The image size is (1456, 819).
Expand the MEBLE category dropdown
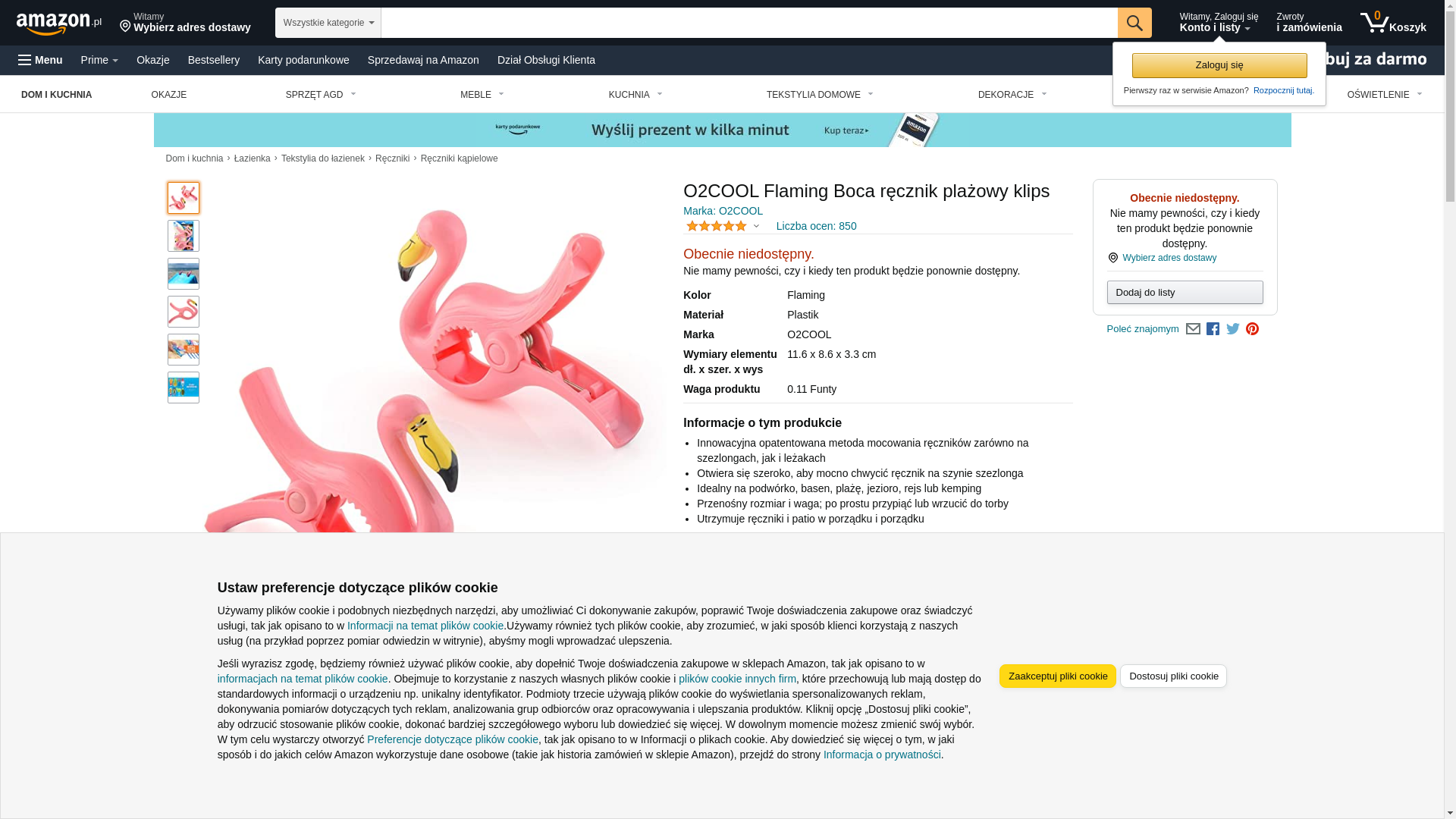(482, 95)
